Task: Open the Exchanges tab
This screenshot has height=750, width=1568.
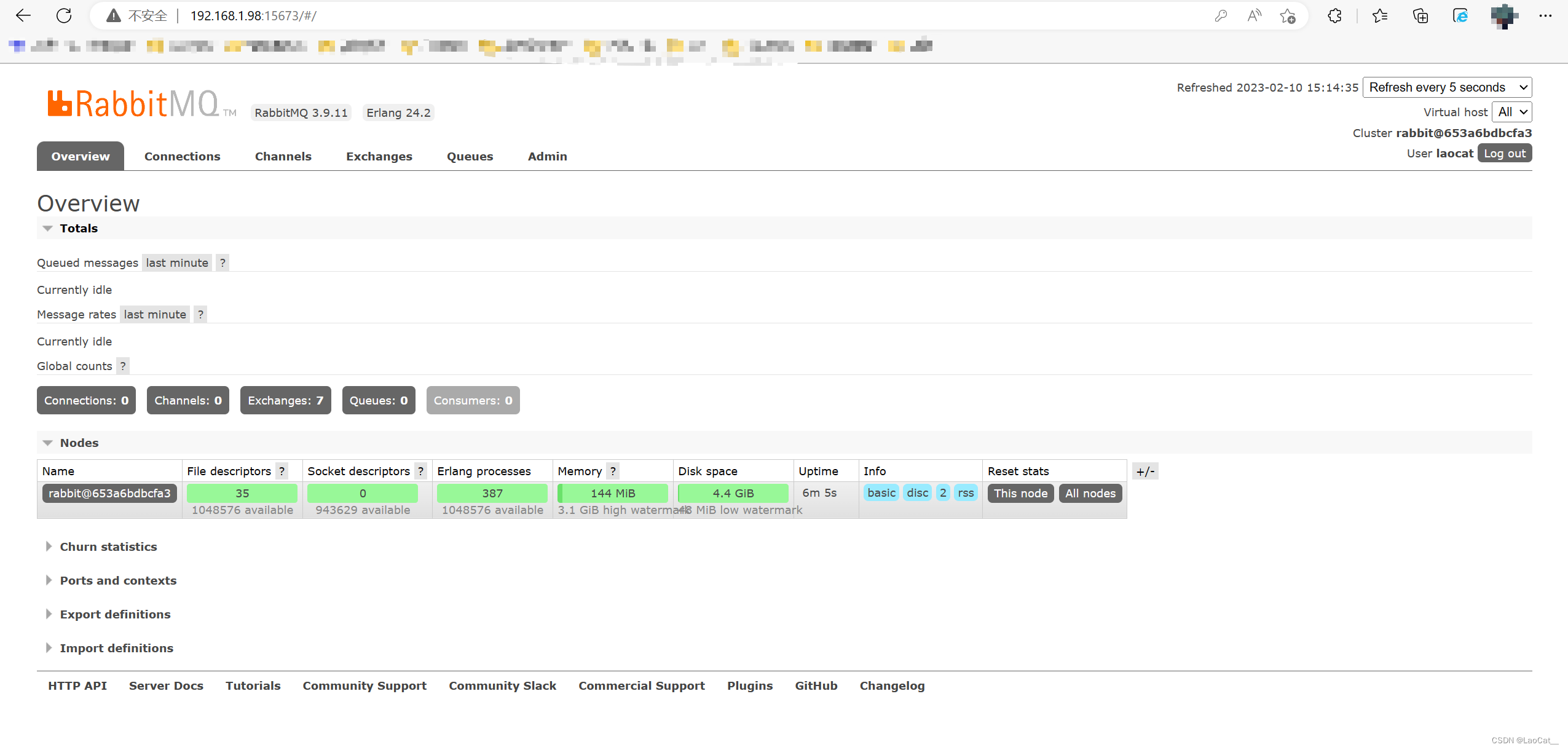Action: [x=379, y=156]
